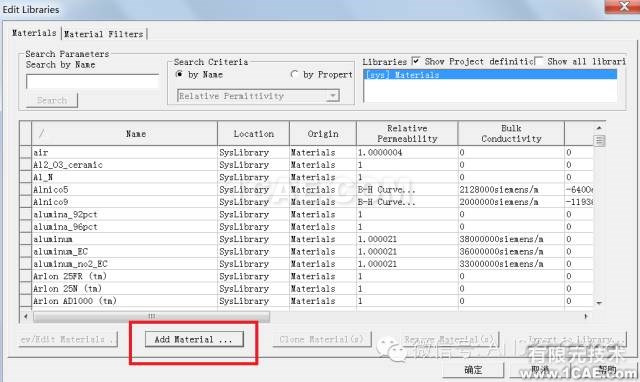Screen dimensions: 640x382
Task: Open B-H Curve for Alnico5
Action: click(386, 189)
